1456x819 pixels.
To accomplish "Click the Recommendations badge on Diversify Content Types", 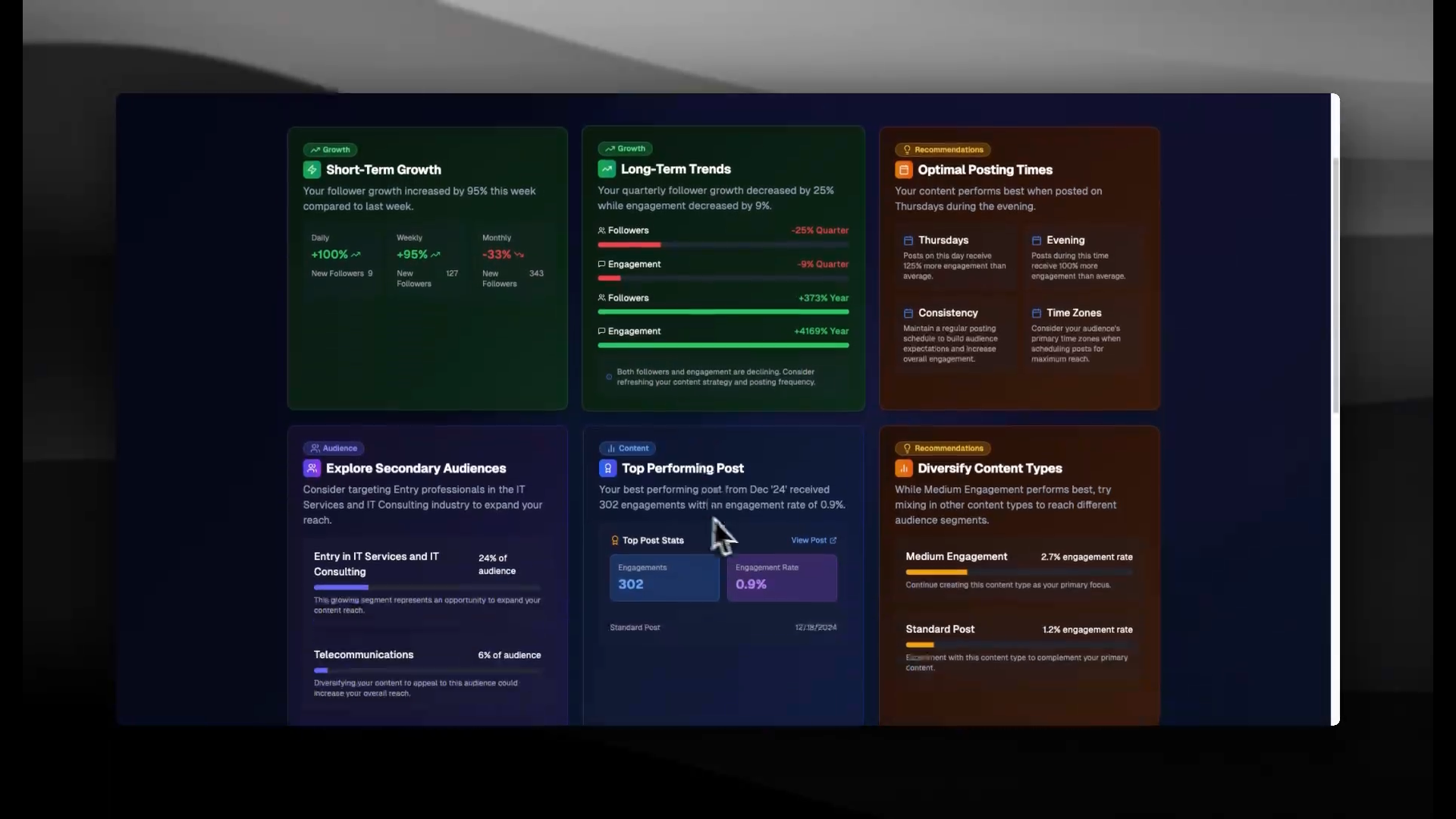I will tap(943, 448).
